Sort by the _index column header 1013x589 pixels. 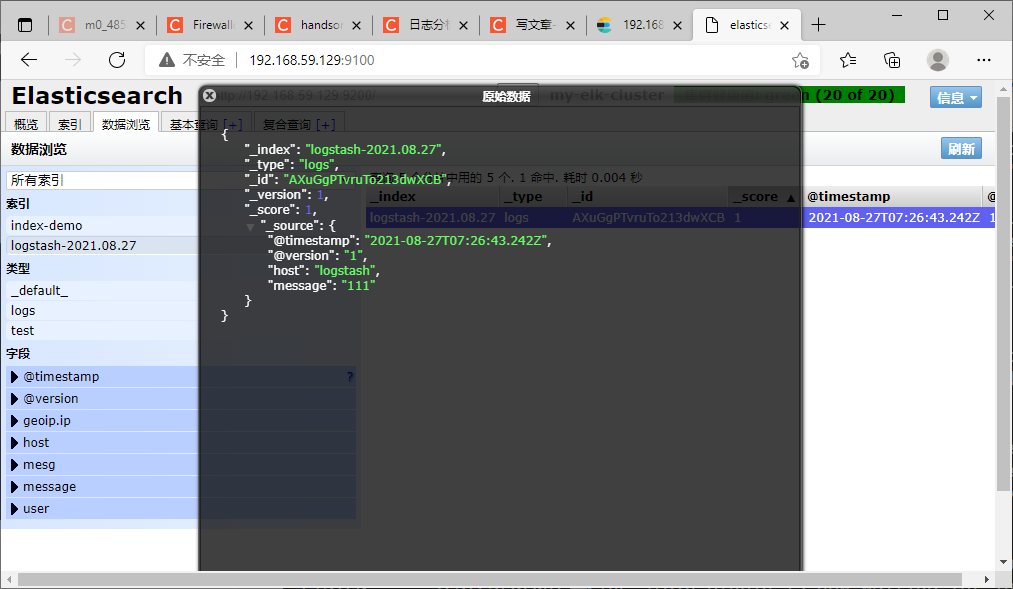point(432,196)
